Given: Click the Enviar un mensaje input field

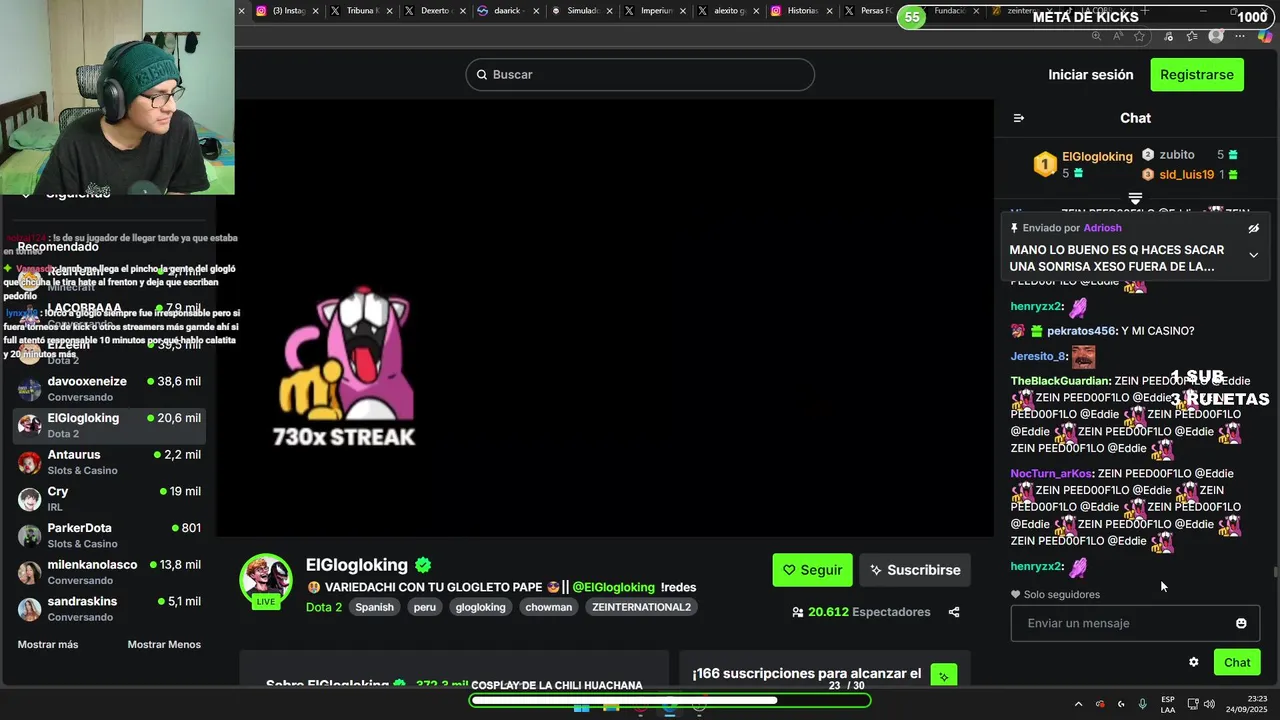Looking at the screenshot, I should coord(1135,623).
